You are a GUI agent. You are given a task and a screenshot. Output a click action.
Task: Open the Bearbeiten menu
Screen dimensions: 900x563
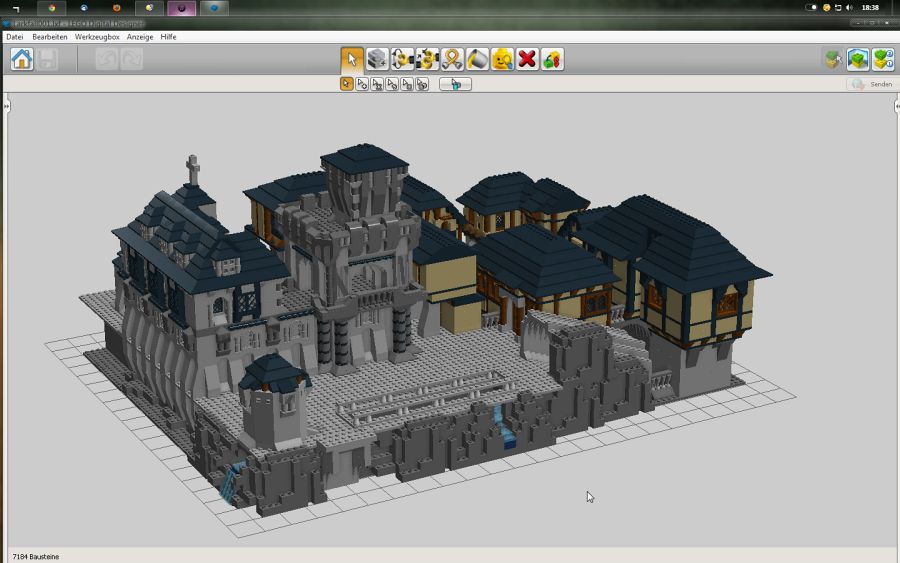click(50, 37)
